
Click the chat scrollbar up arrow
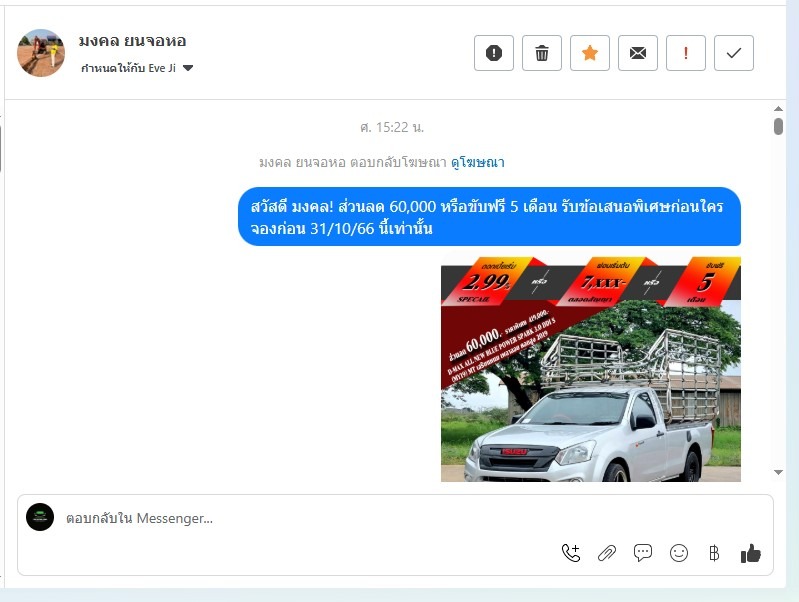tap(778, 110)
